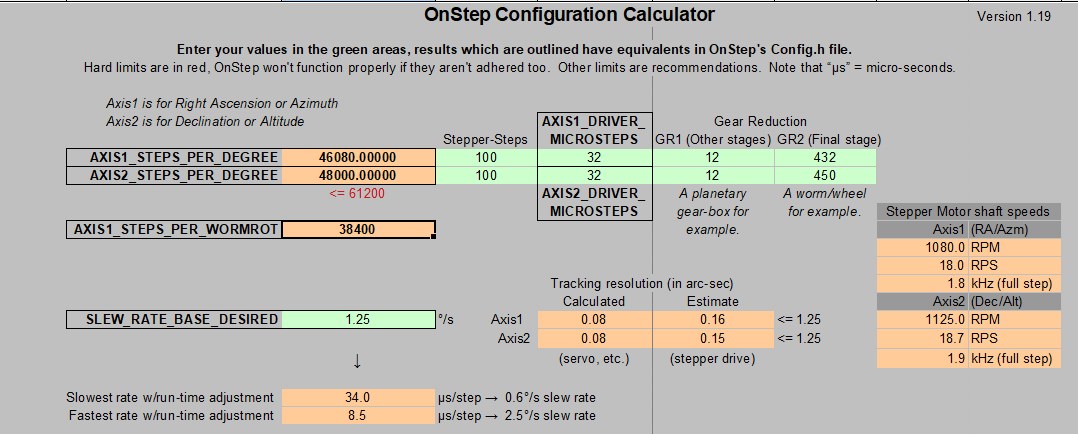
Task: Select the AXIS1_STEPS_PER_DEGREE label cell
Action: click(174, 158)
